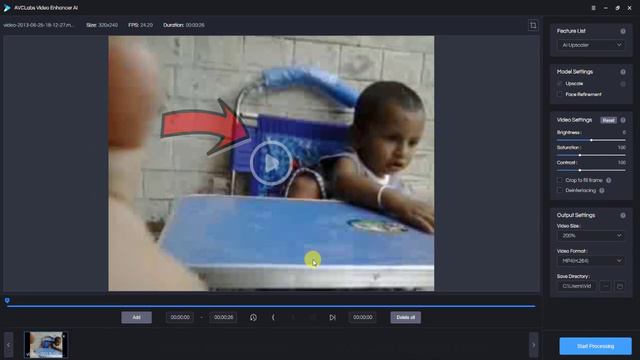Click the trim start time field 00:00:00
The width and height of the screenshot is (640, 360).
[x=180, y=317]
